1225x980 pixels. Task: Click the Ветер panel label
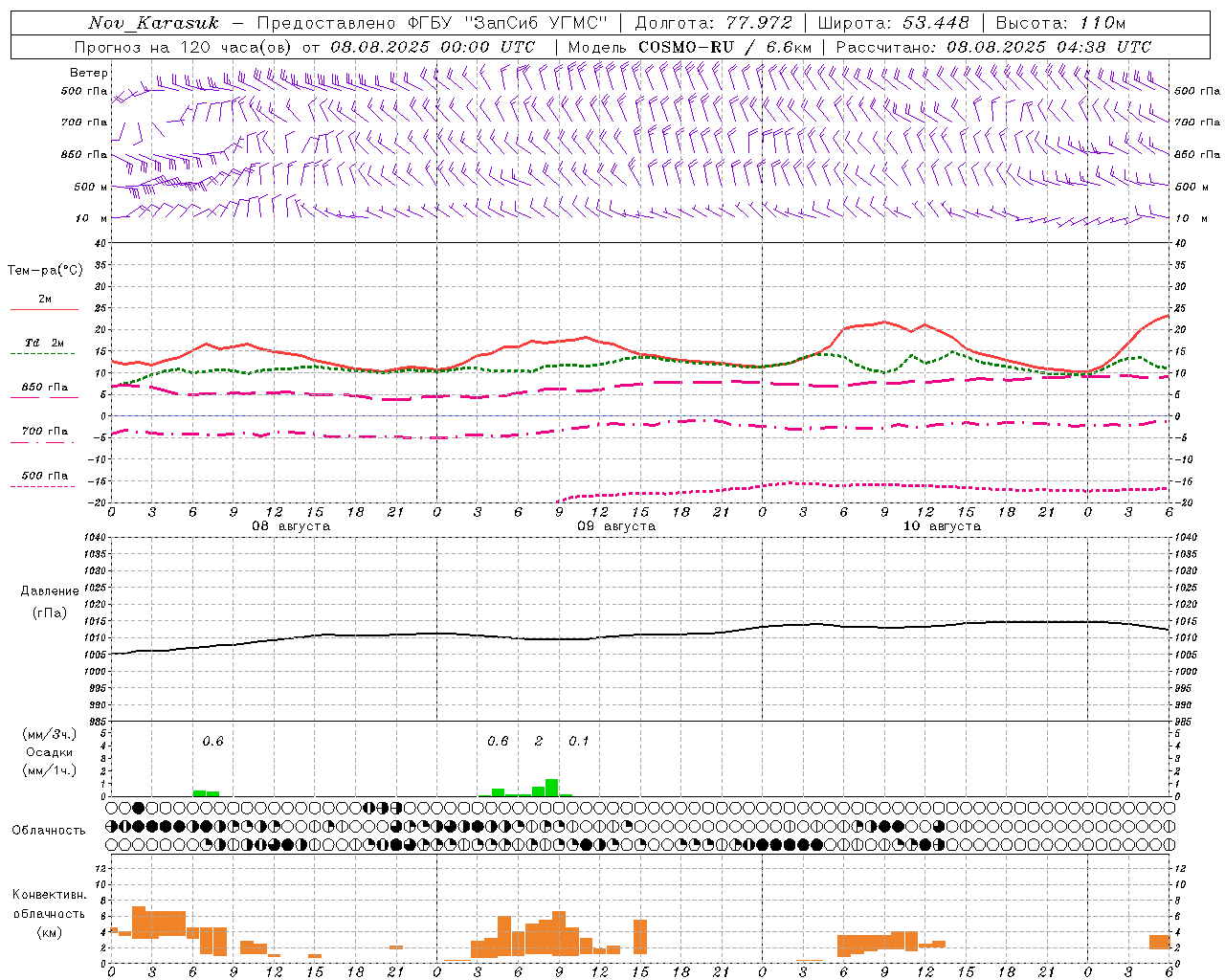coord(88,73)
